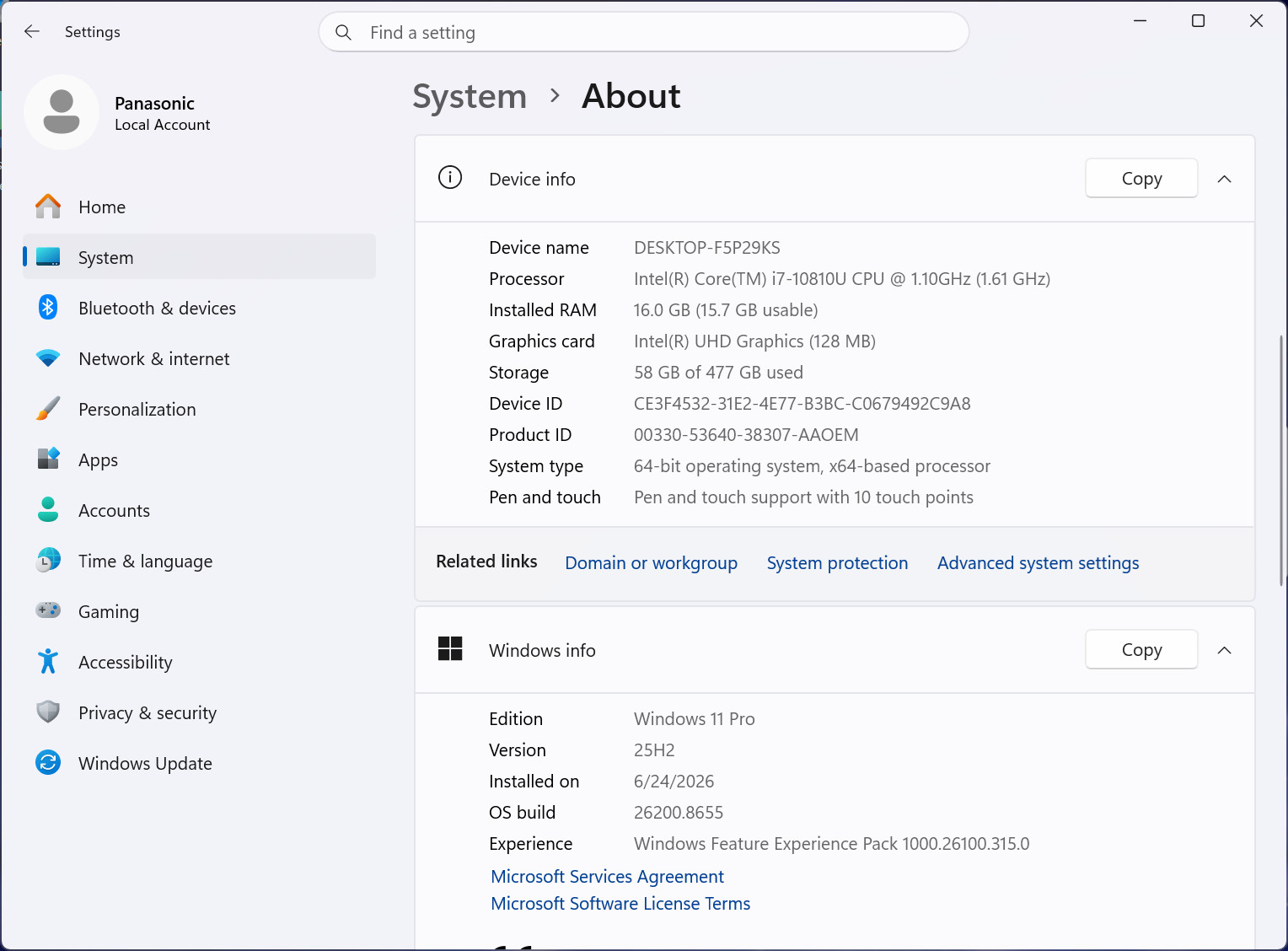The width and height of the screenshot is (1288, 951).
Task: Open Bluetooth & devices settings
Action: tap(200, 308)
